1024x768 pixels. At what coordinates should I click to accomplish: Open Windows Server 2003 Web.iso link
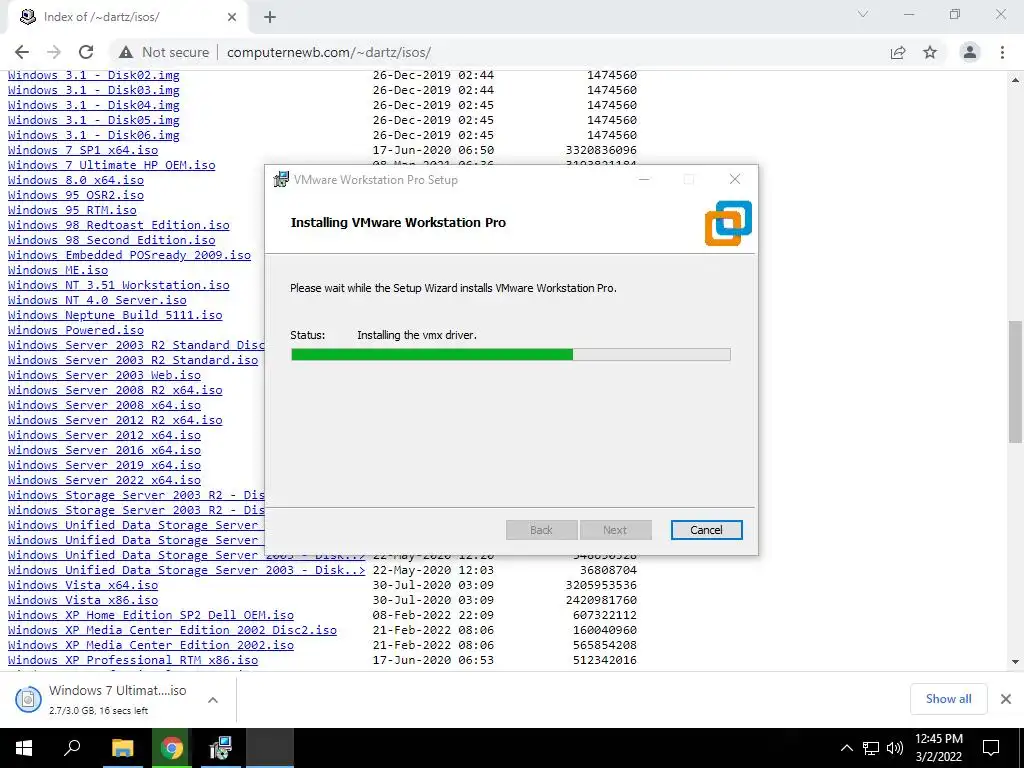(x=104, y=376)
